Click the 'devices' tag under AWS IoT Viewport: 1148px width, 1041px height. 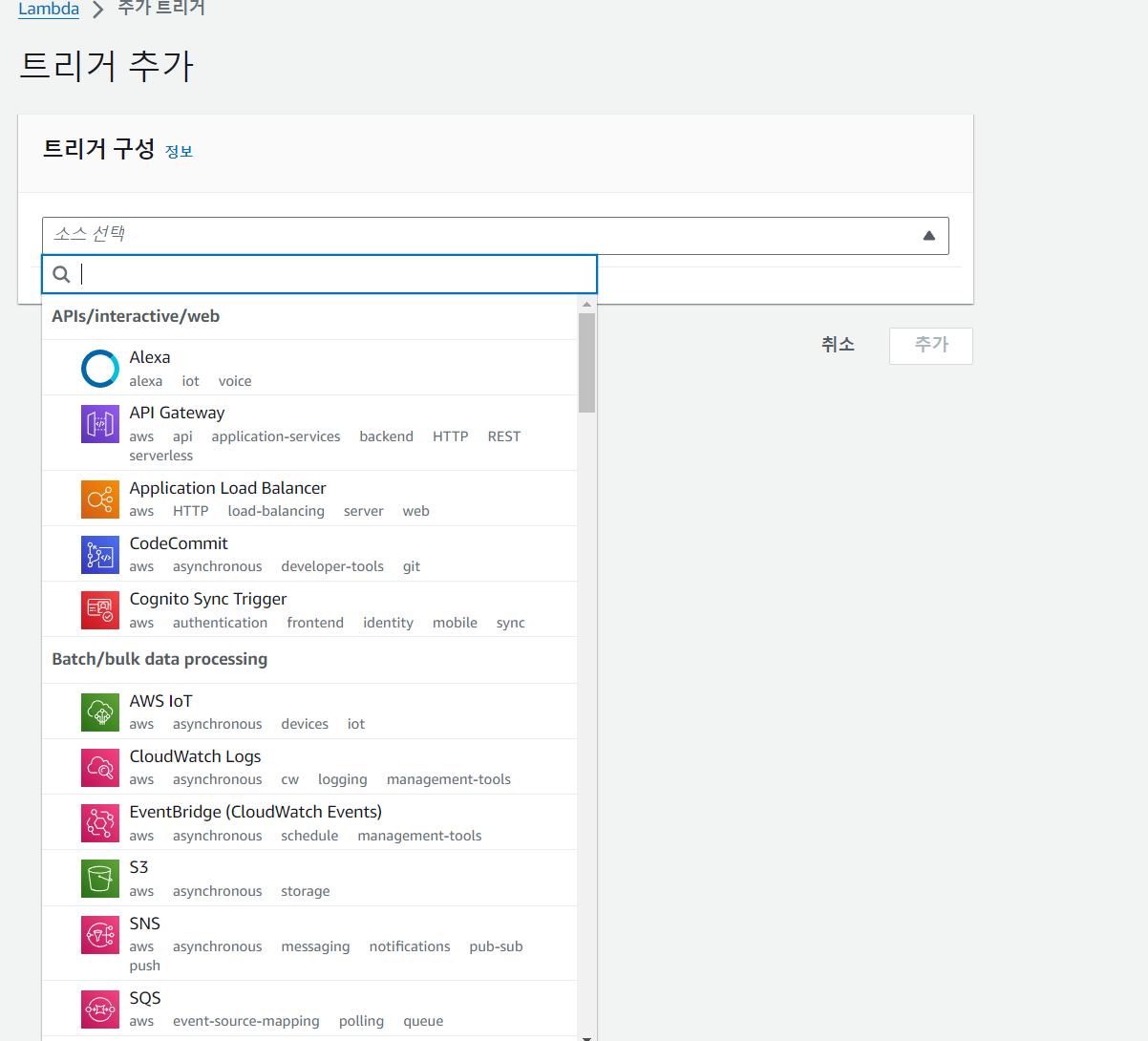pyautogui.click(x=305, y=724)
